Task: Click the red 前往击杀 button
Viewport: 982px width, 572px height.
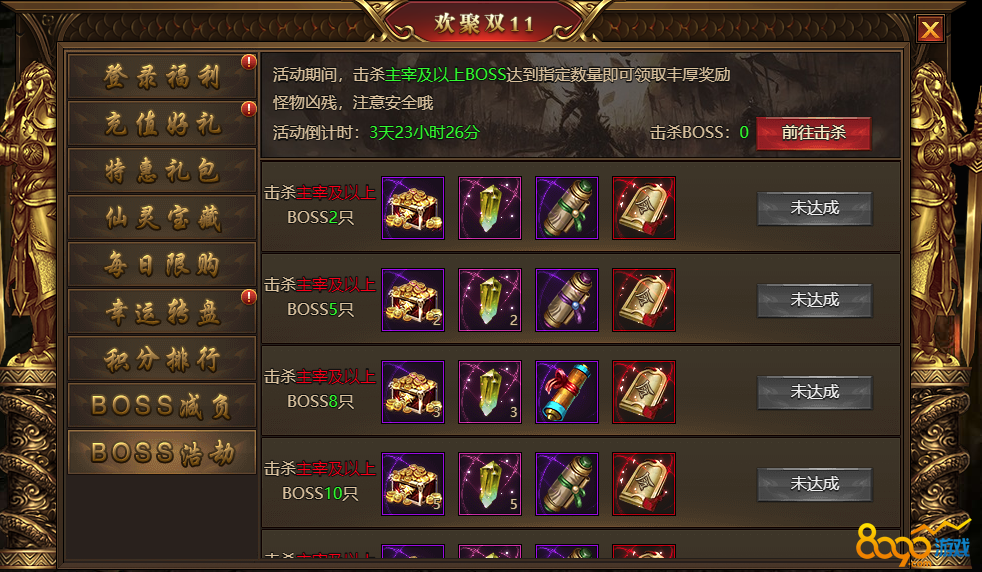Action: coord(814,133)
